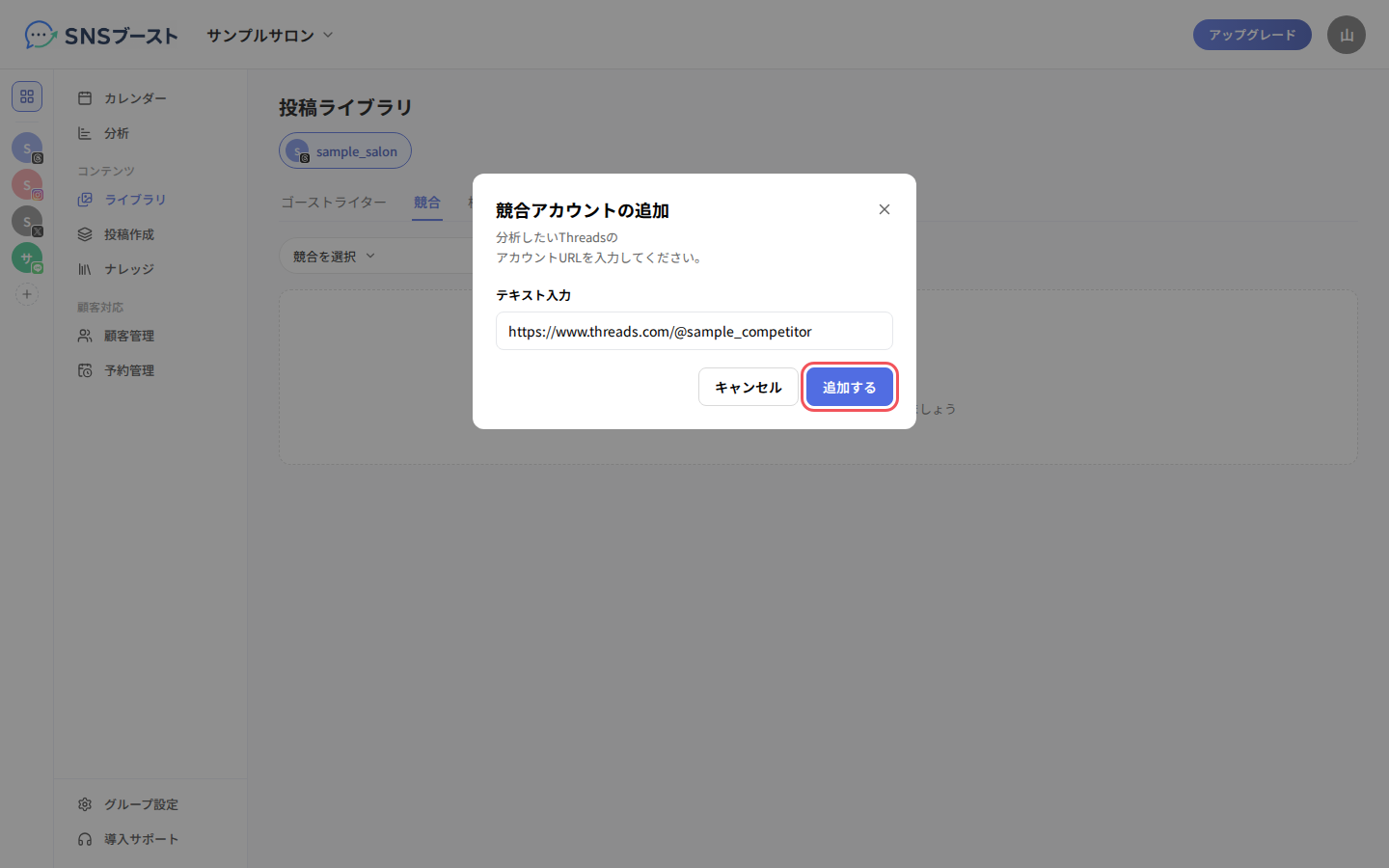Select the X account avatar in left rail
The width and height of the screenshot is (1389, 868).
click(x=27, y=221)
